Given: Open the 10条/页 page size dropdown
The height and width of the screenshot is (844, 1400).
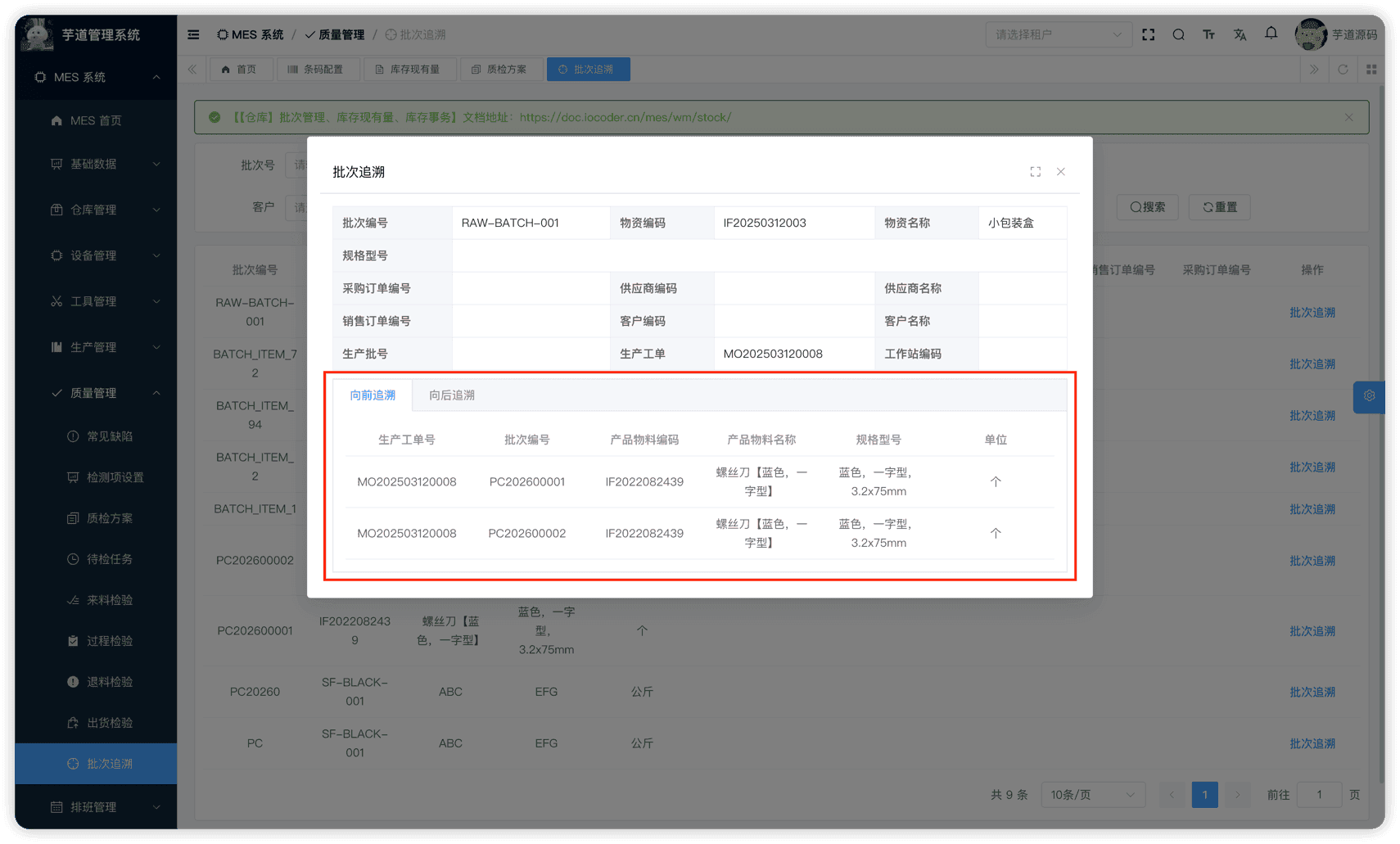Looking at the screenshot, I should (1092, 795).
